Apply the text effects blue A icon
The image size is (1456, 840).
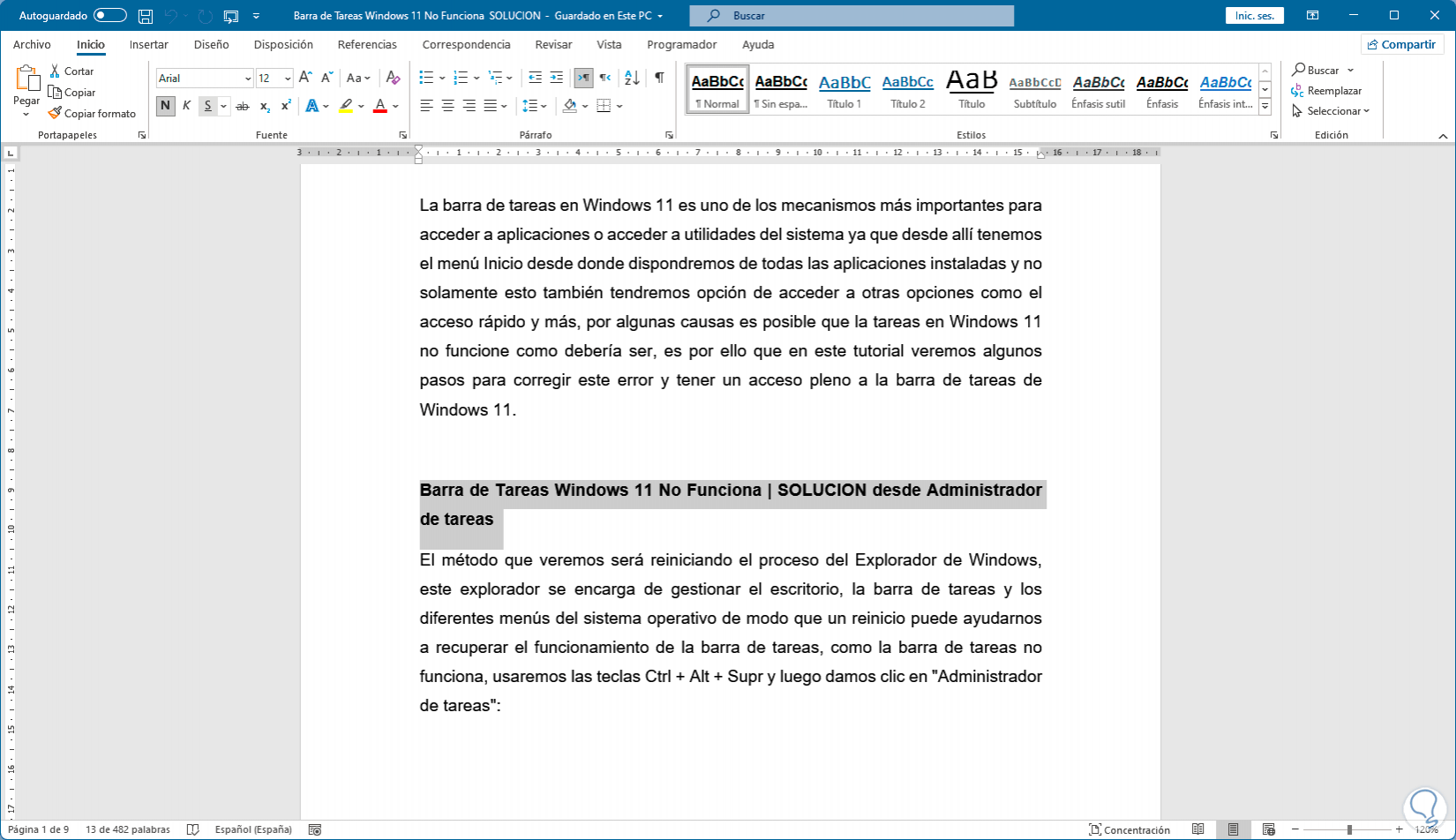point(311,106)
